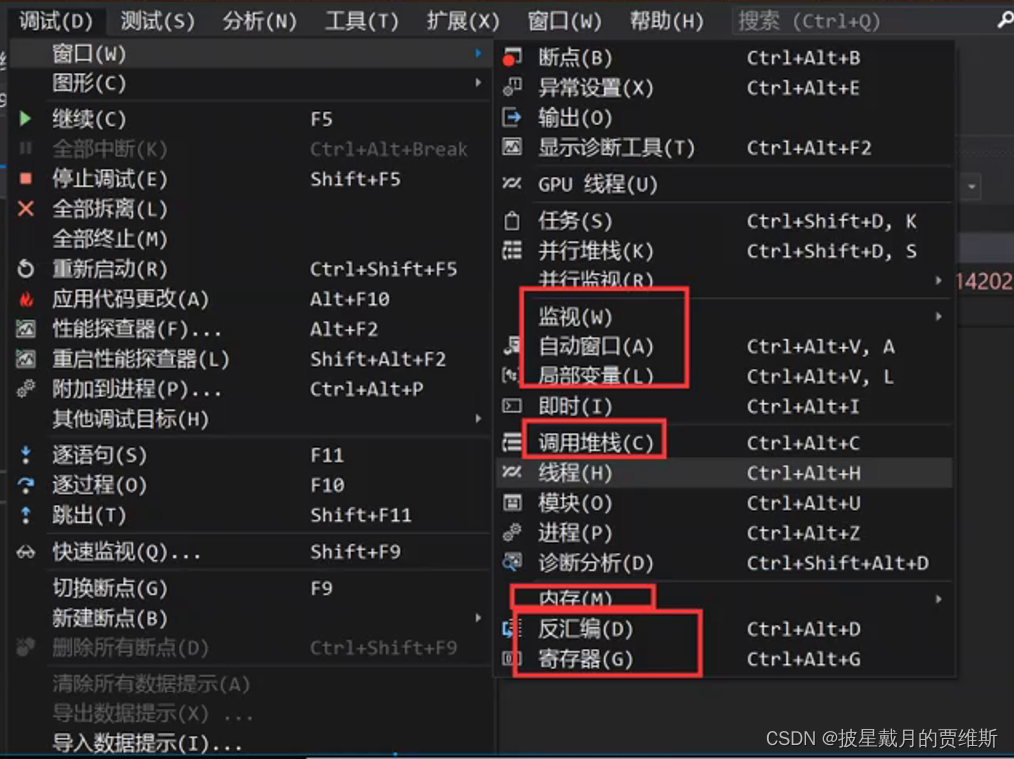
Task: Click the search magnifier icon
Action: coord(1004,21)
